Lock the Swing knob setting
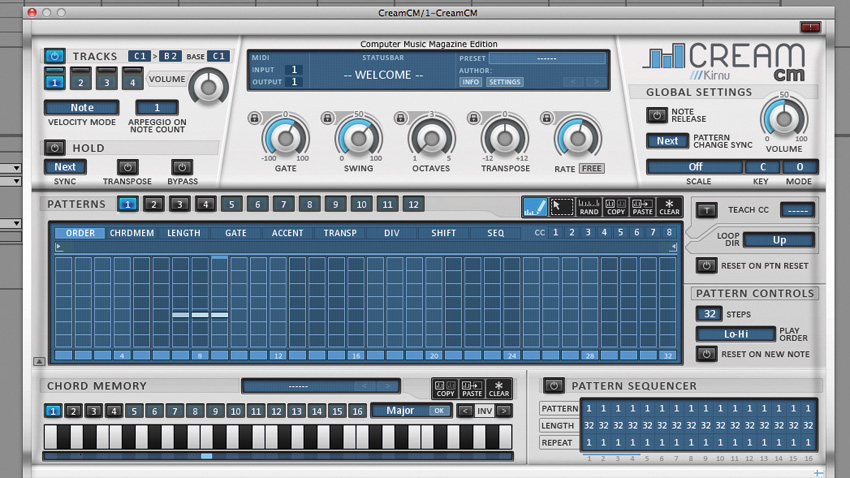 point(326,118)
